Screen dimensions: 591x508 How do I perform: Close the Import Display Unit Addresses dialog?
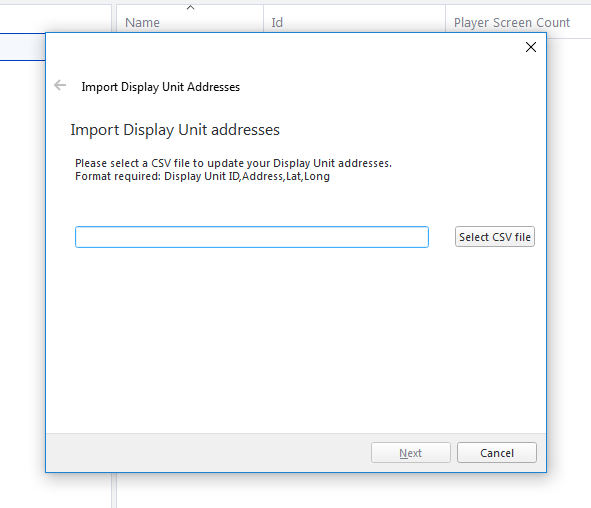tap(531, 47)
